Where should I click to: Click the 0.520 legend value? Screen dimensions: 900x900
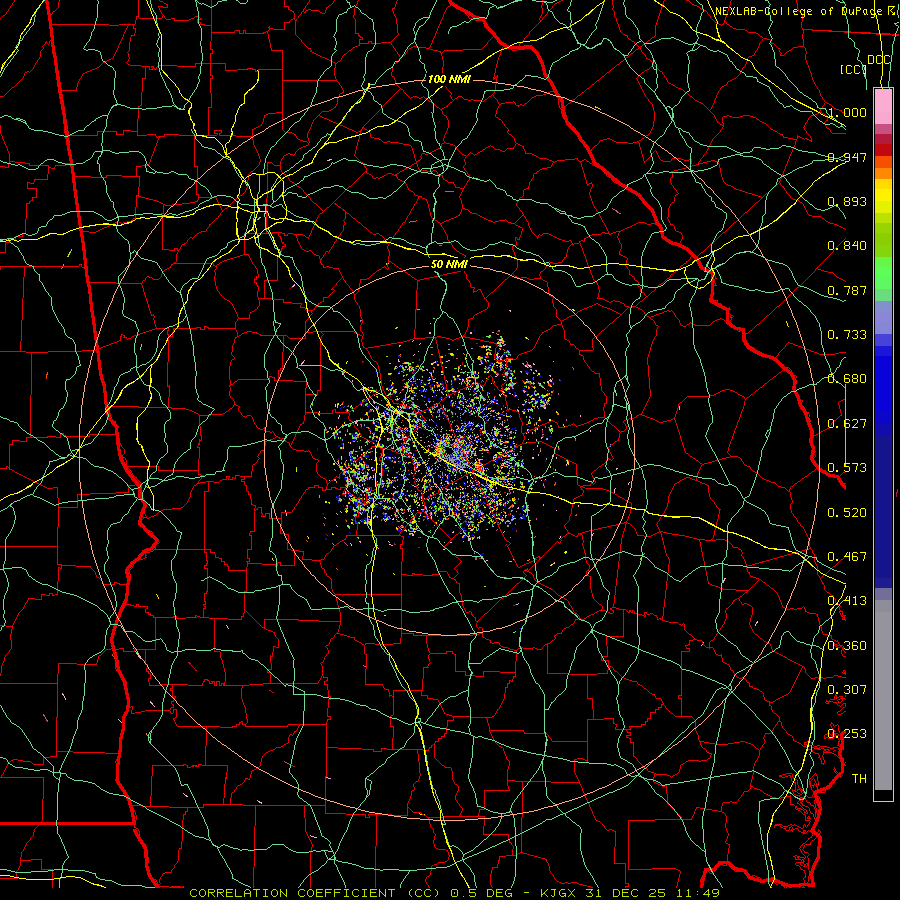point(847,513)
